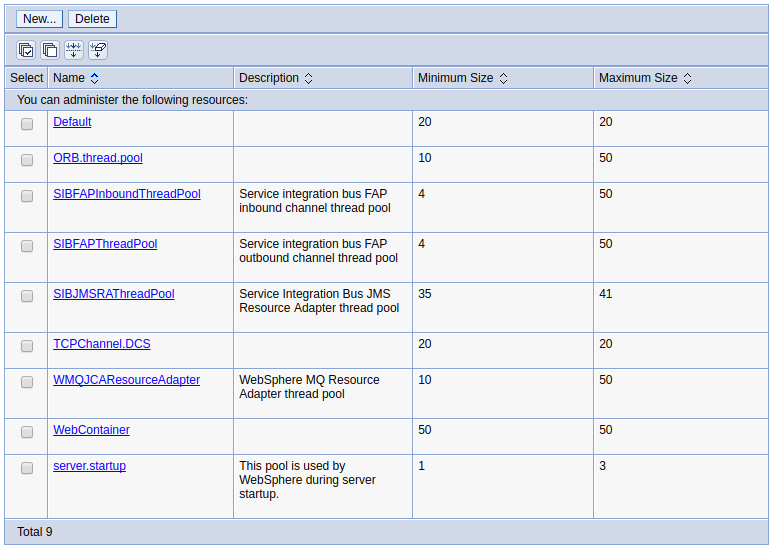This screenshot has height=548, width=774.
Task: Click the Deselect All items icon
Action: [50, 50]
